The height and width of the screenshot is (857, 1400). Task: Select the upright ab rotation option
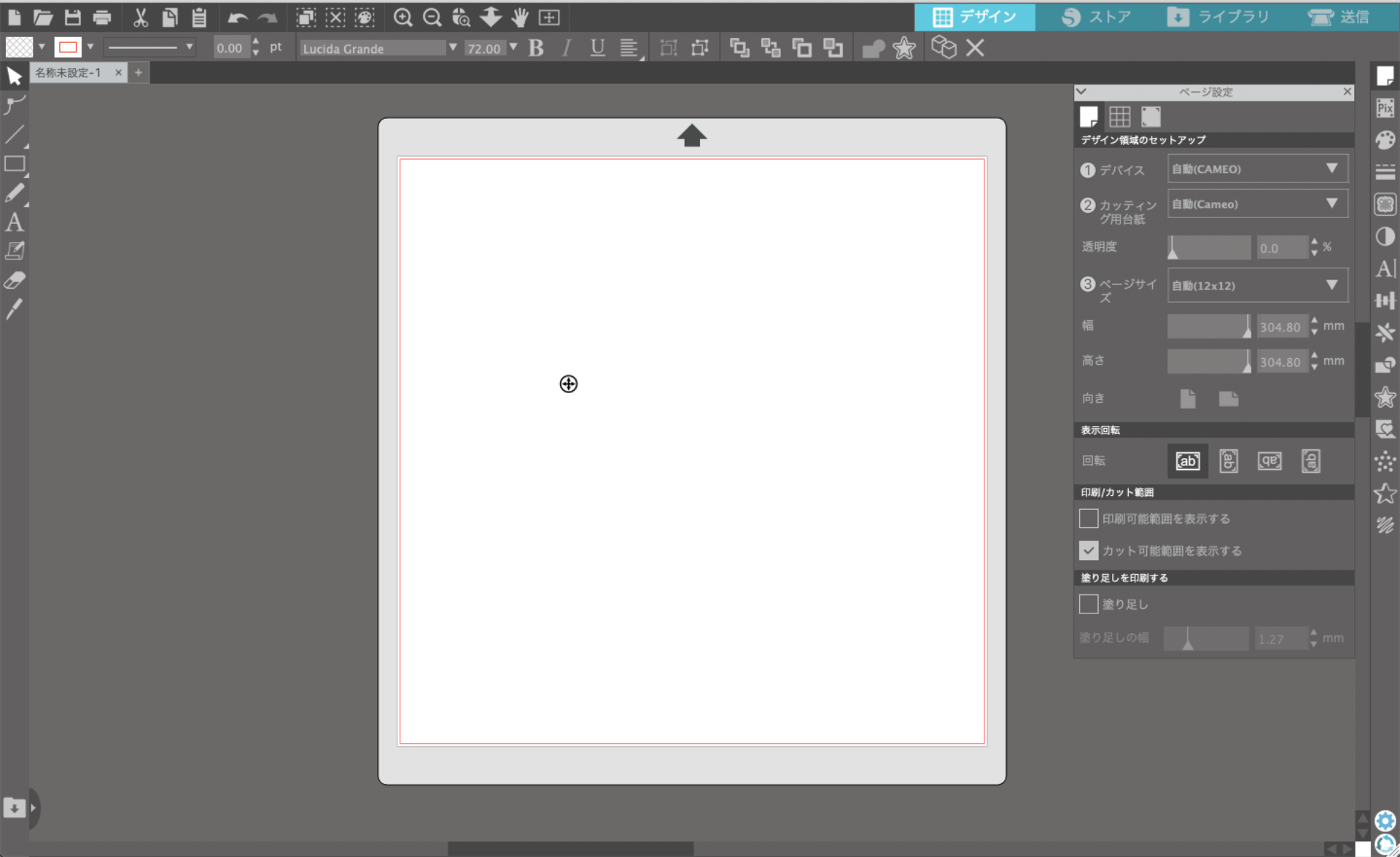click(1187, 460)
